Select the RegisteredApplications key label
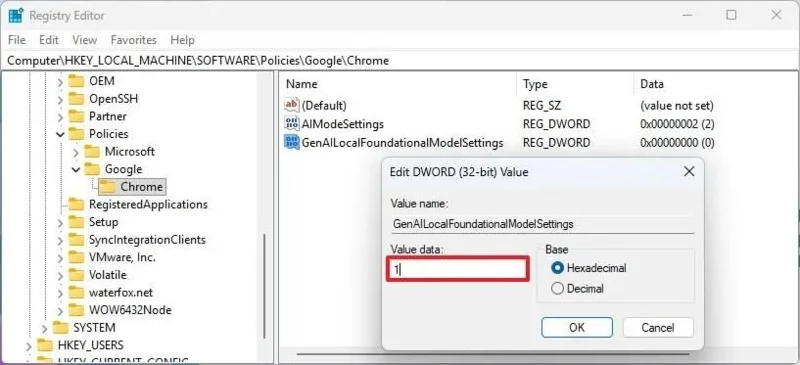The height and width of the screenshot is (365, 800). pos(148,204)
